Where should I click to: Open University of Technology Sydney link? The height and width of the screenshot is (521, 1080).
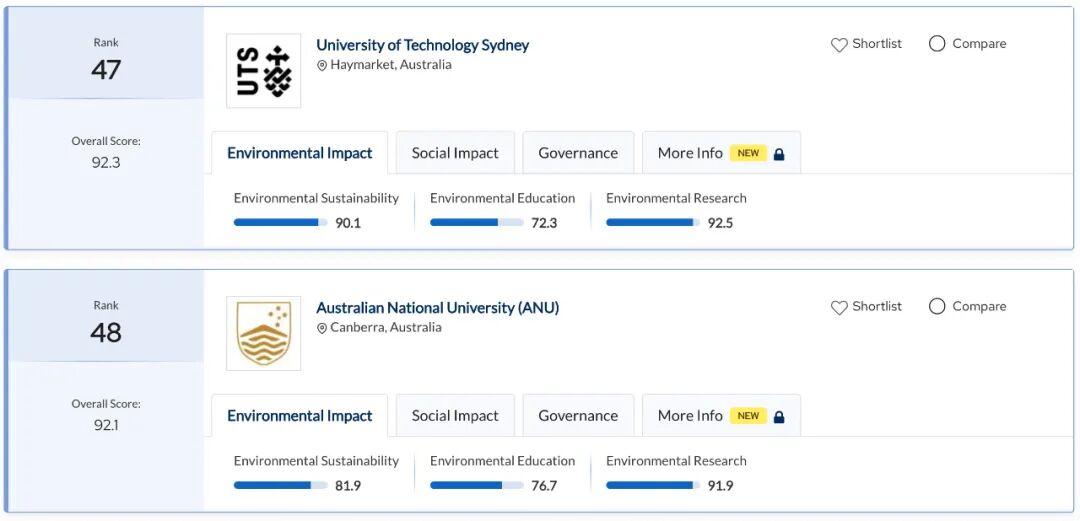[x=422, y=45]
